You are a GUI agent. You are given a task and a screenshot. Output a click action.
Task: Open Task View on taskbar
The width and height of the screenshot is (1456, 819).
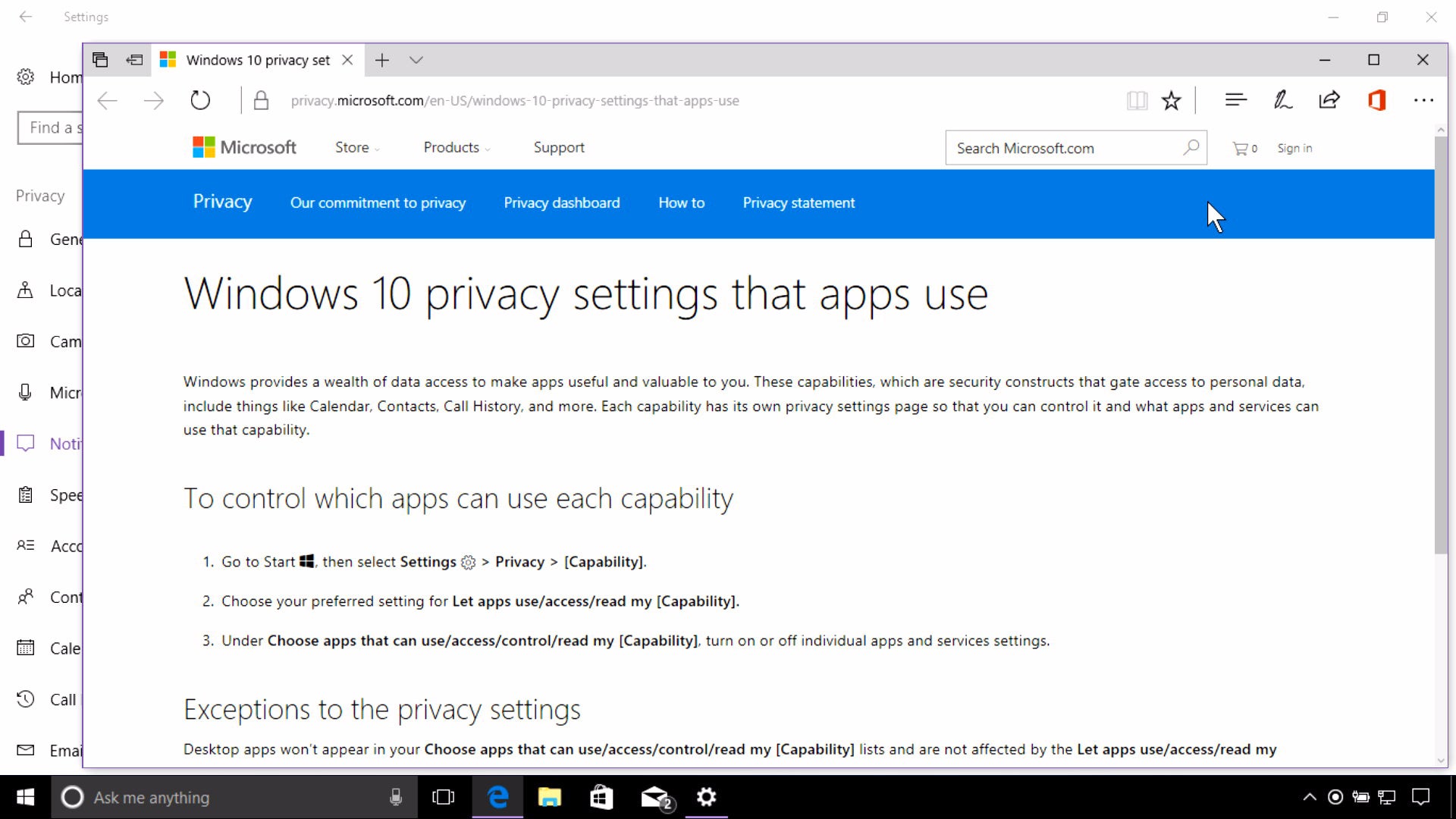tap(443, 797)
